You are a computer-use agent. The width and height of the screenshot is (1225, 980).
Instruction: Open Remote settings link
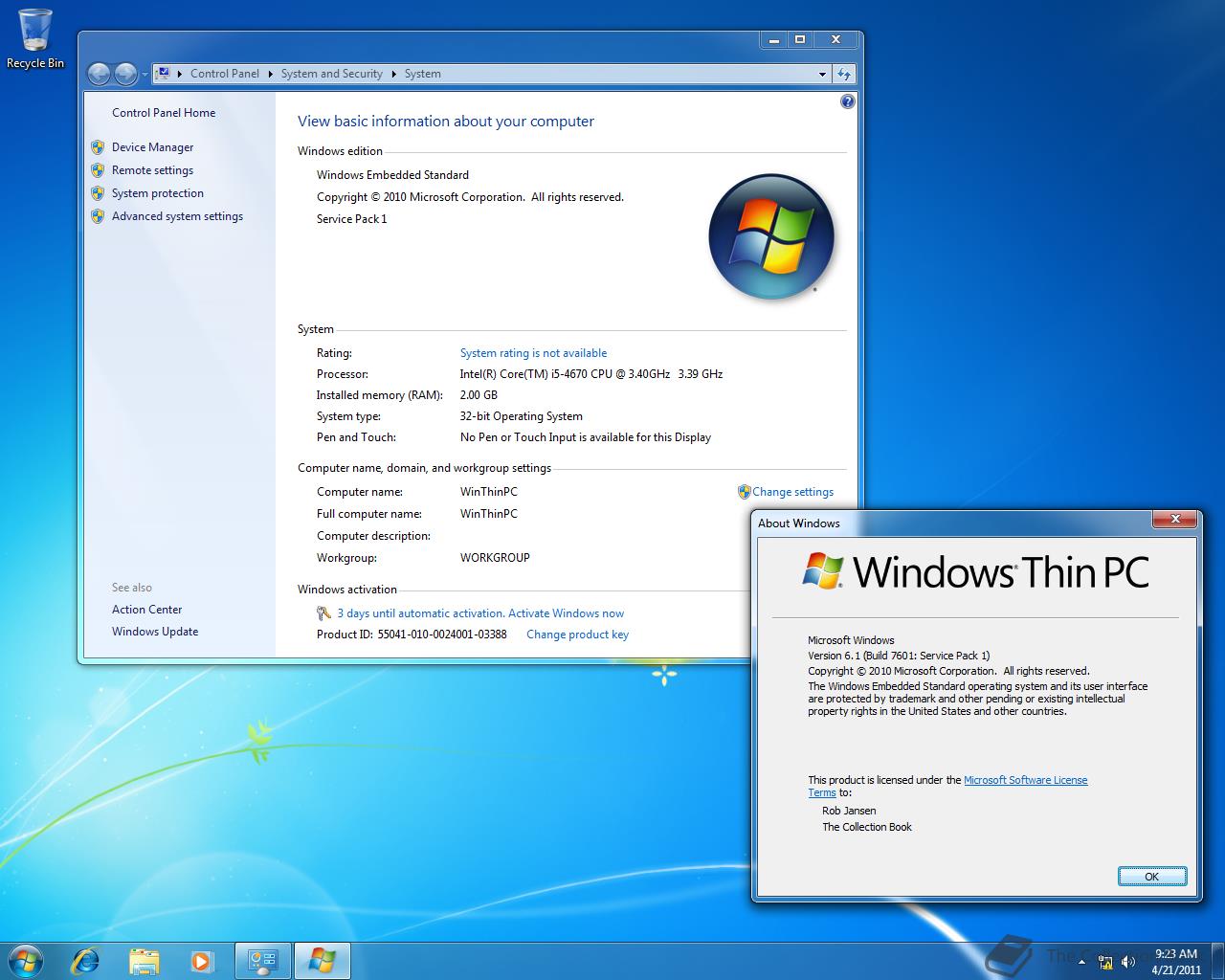(x=152, y=169)
